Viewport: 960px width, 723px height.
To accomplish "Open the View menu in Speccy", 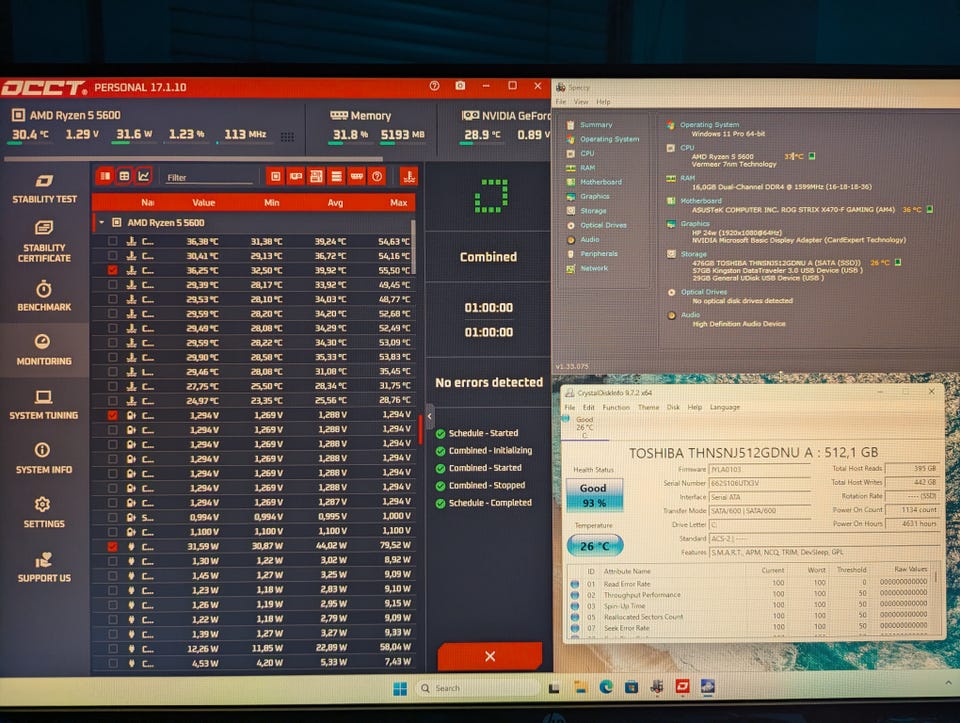I will [581, 102].
